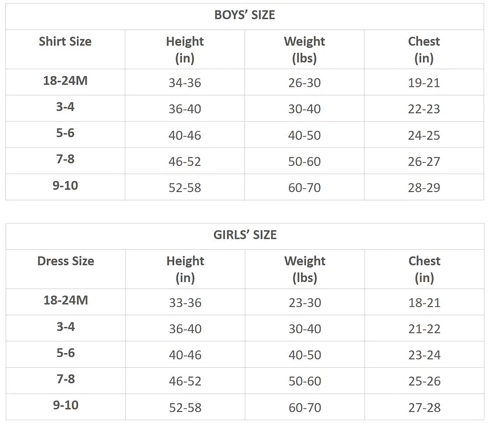This screenshot has width=497, height=423.
Task: Click girls' chest value 23-24
Action: (424, 355)
